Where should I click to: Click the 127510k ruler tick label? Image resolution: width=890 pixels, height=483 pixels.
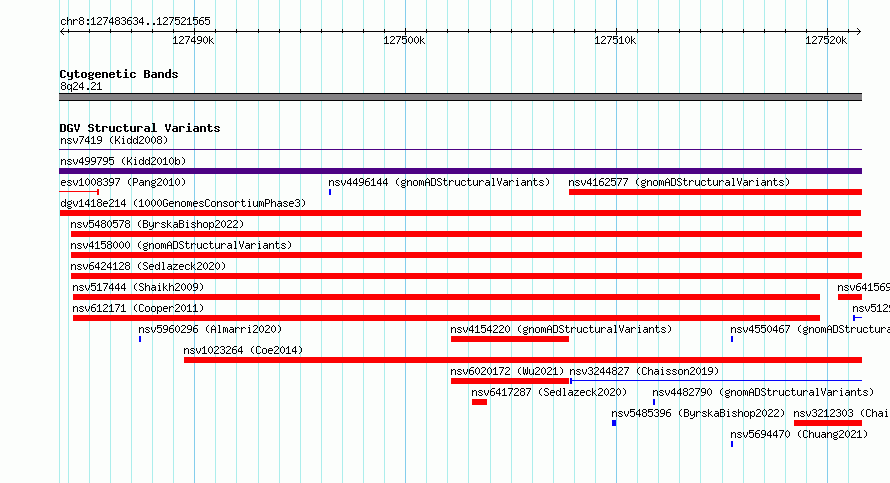pos(615,40)
